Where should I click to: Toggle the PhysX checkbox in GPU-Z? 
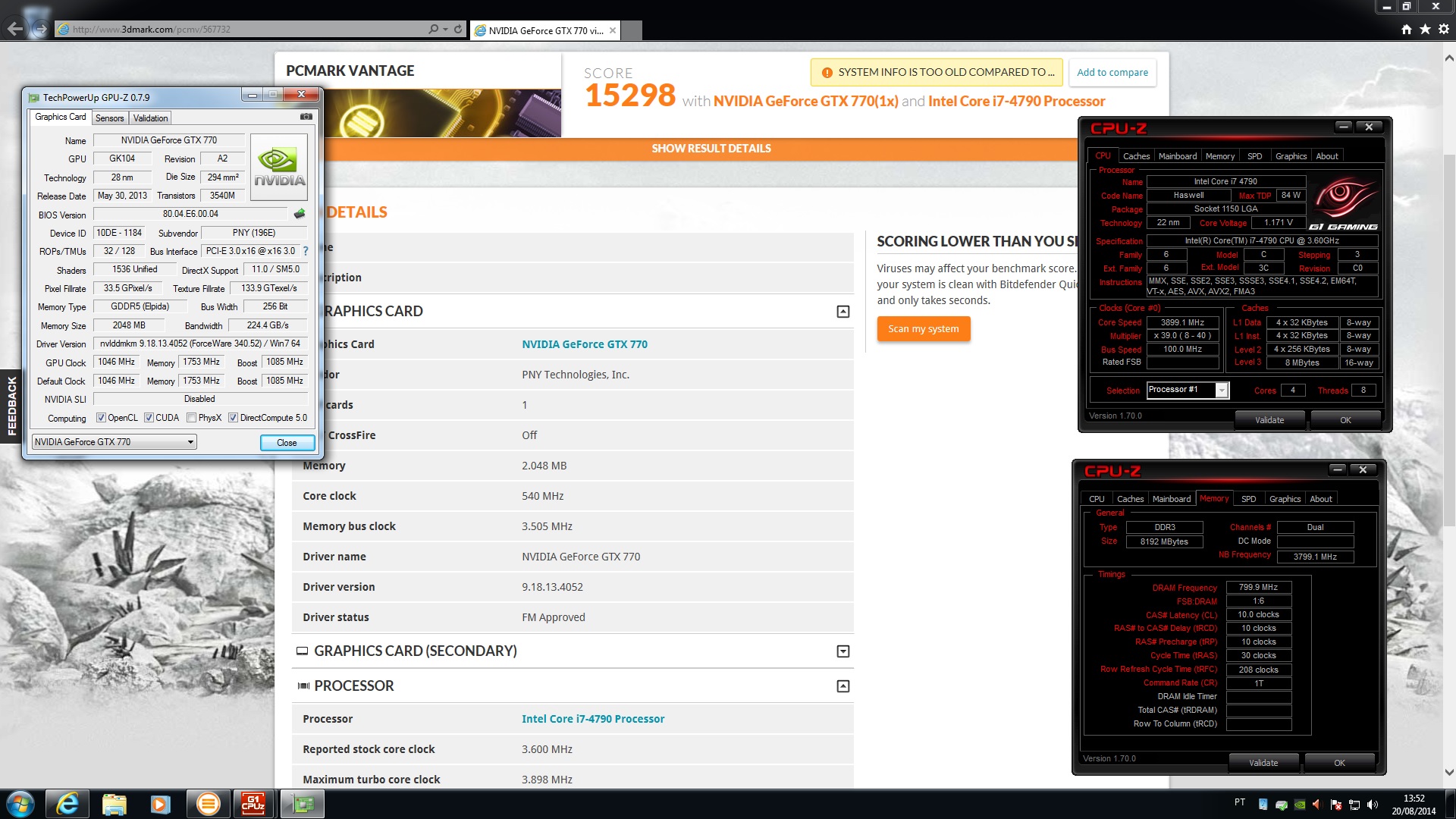tap(192, 418)
